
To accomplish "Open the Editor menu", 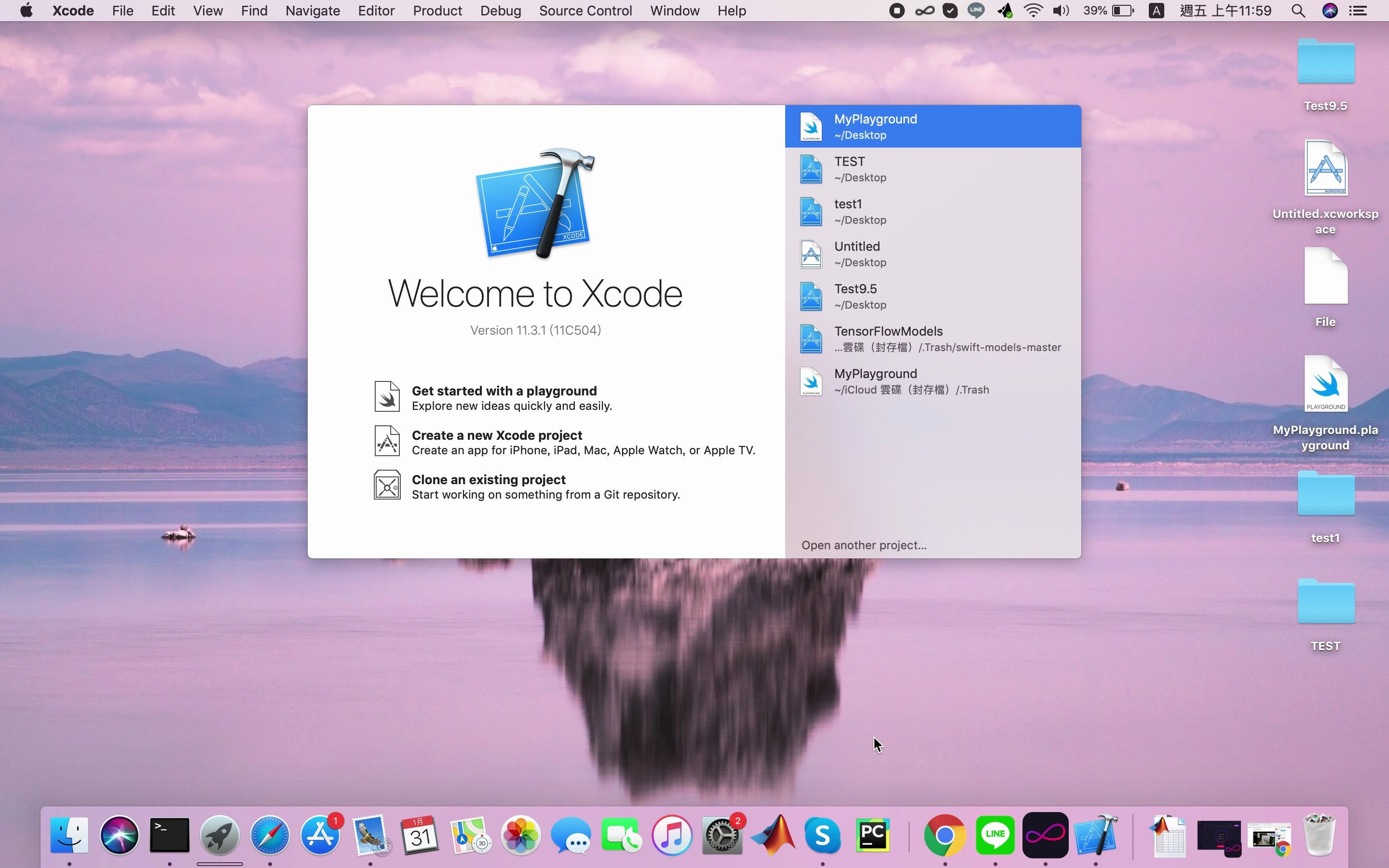I will (376, 11).
